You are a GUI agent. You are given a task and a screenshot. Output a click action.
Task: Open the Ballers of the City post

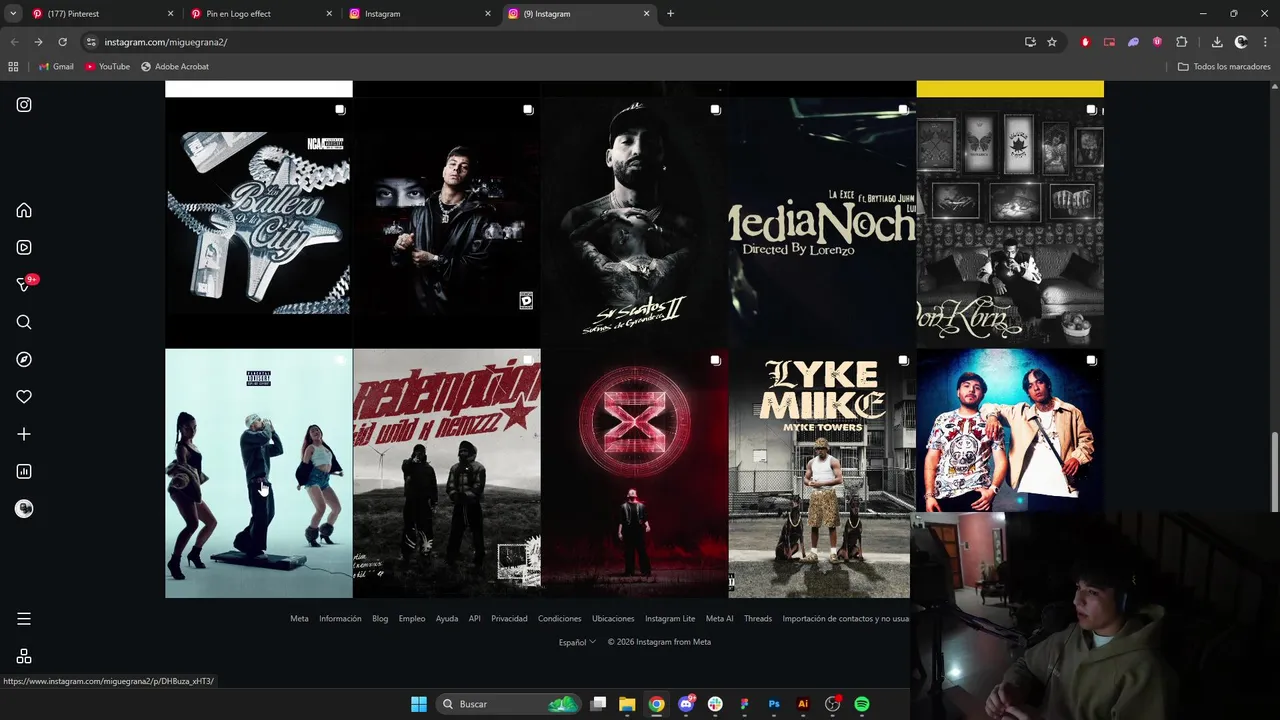(x=258, y=222)
